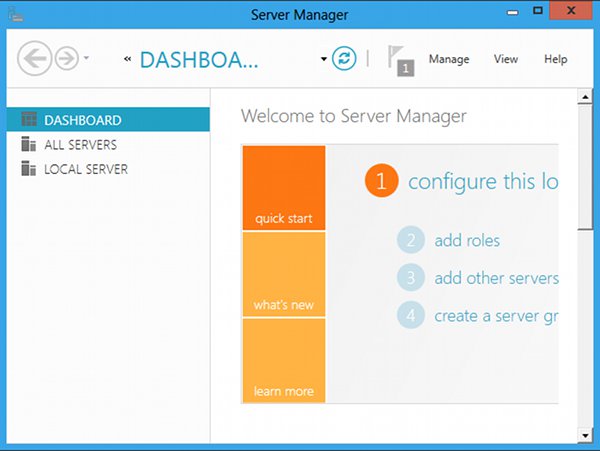Image resolution: width=600 pixels, height=451 pixels.
Task: Maximize the Server Manager window
Action: pyautogui.click(x=538, y=11)
